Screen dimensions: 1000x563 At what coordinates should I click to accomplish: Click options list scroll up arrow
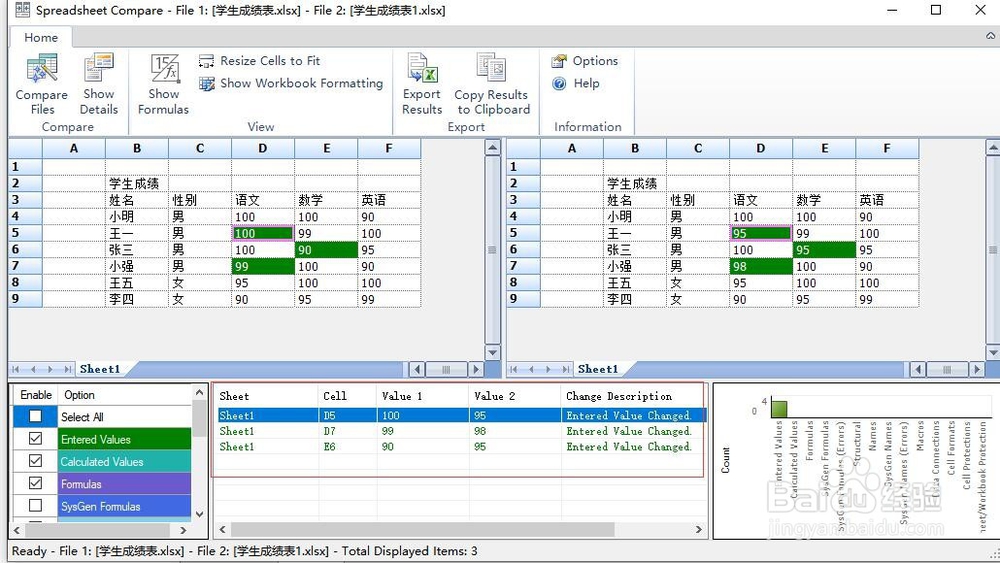(200, 393)
